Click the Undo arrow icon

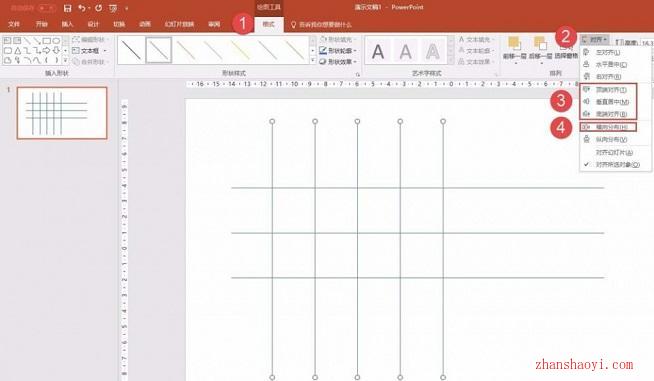click(x=82, y=8)
